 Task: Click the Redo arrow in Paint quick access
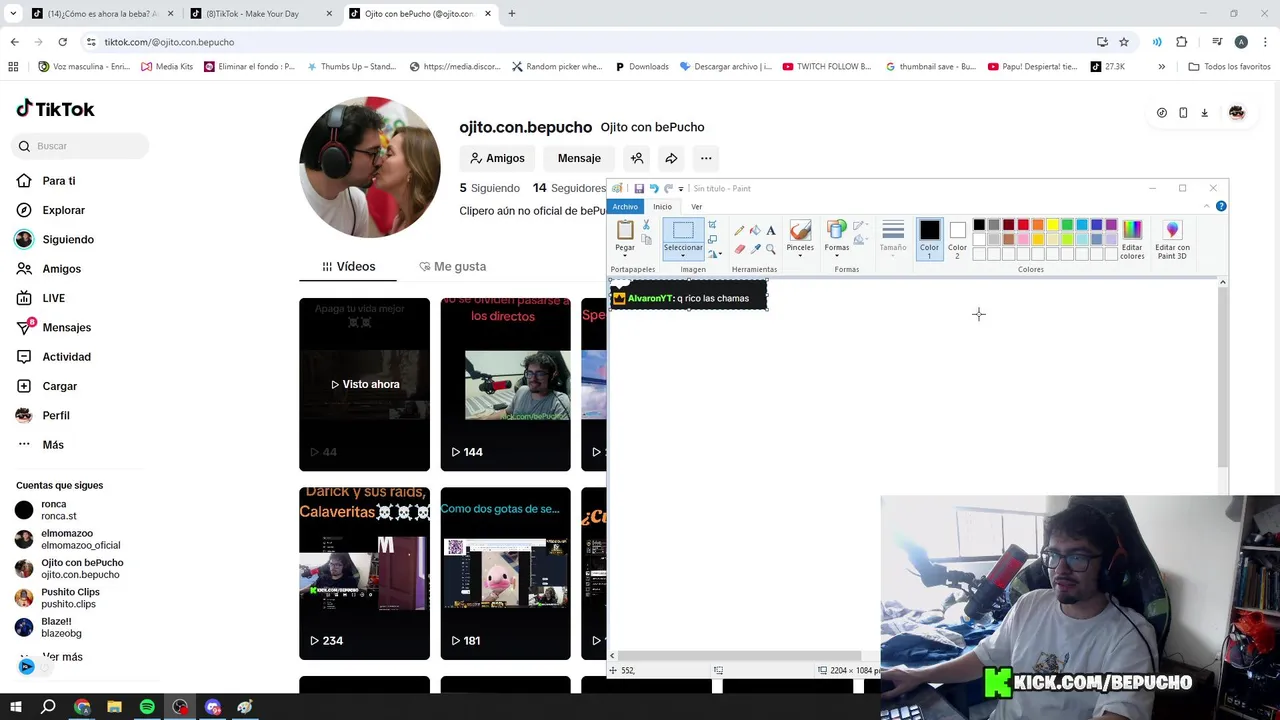[x=668, y=188]
